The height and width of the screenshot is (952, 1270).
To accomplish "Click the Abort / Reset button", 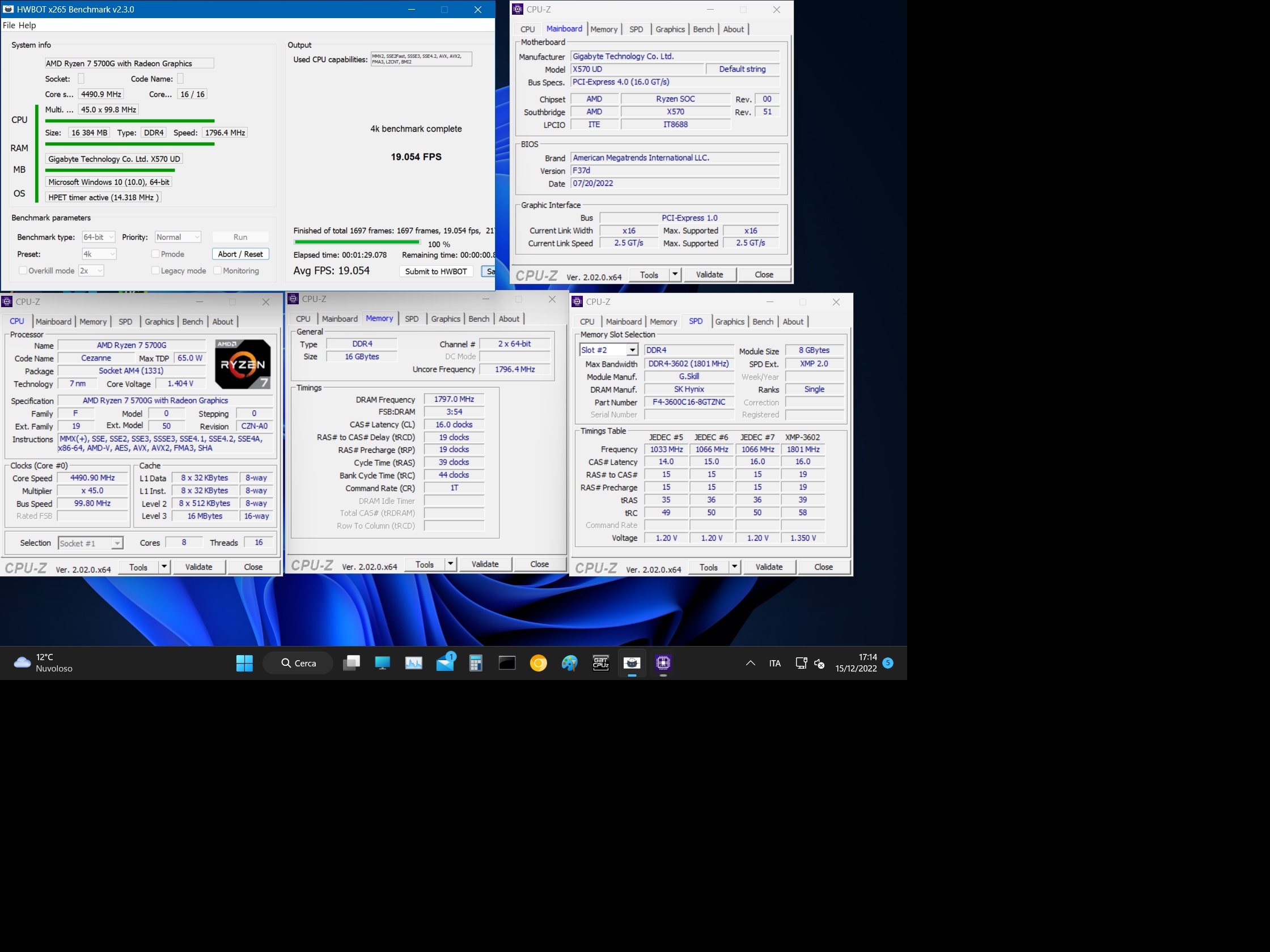I will [240, 254].
